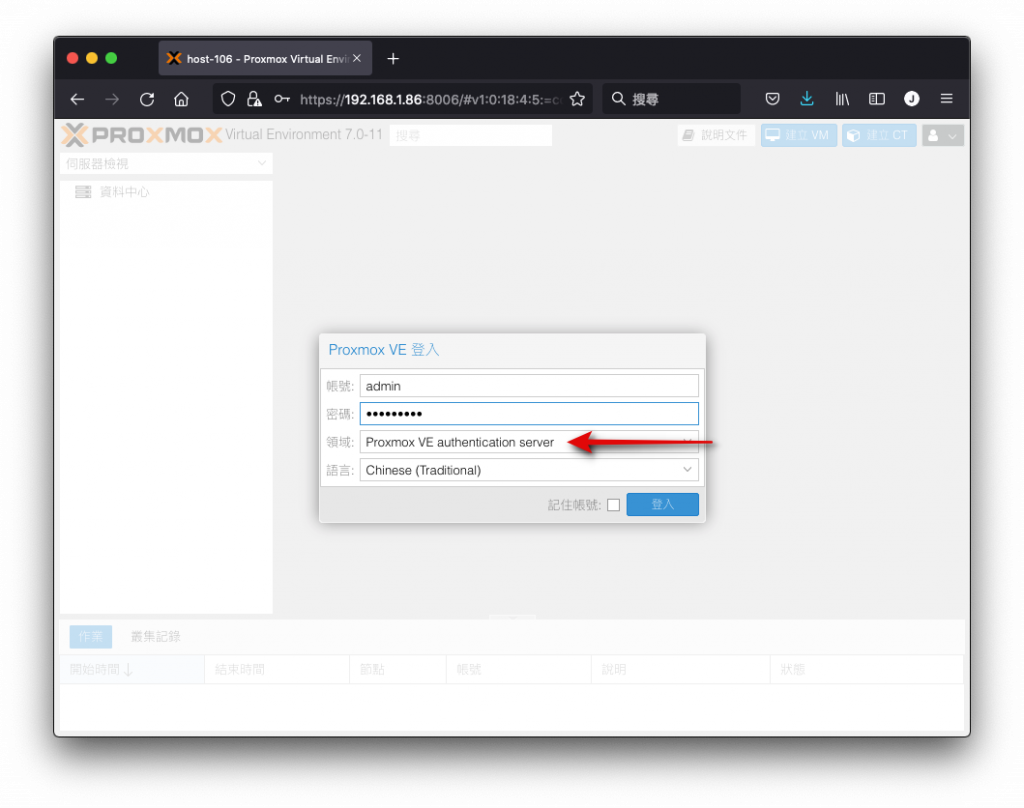The height and width of the screenshot is (808, 1024).
Task: Click the 說明 column header
Action: 680,670
